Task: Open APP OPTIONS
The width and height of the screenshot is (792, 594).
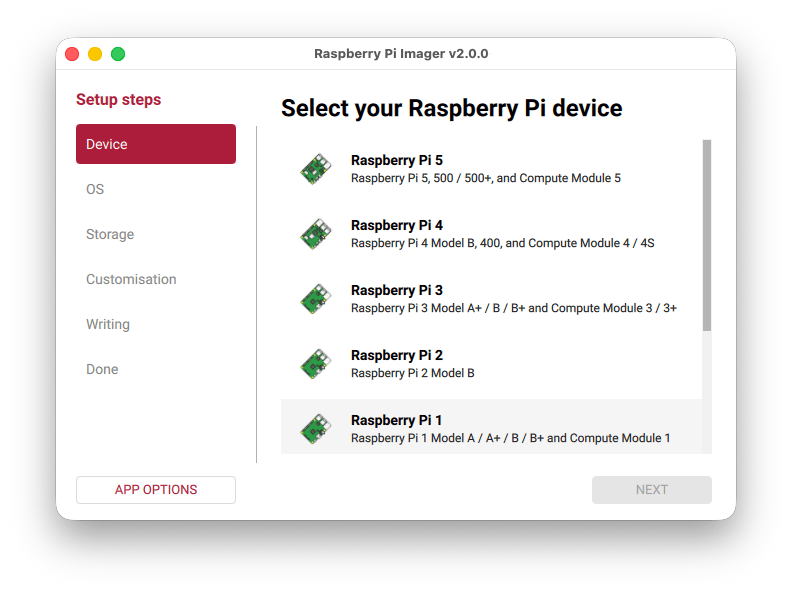Action: click(156, 490)
